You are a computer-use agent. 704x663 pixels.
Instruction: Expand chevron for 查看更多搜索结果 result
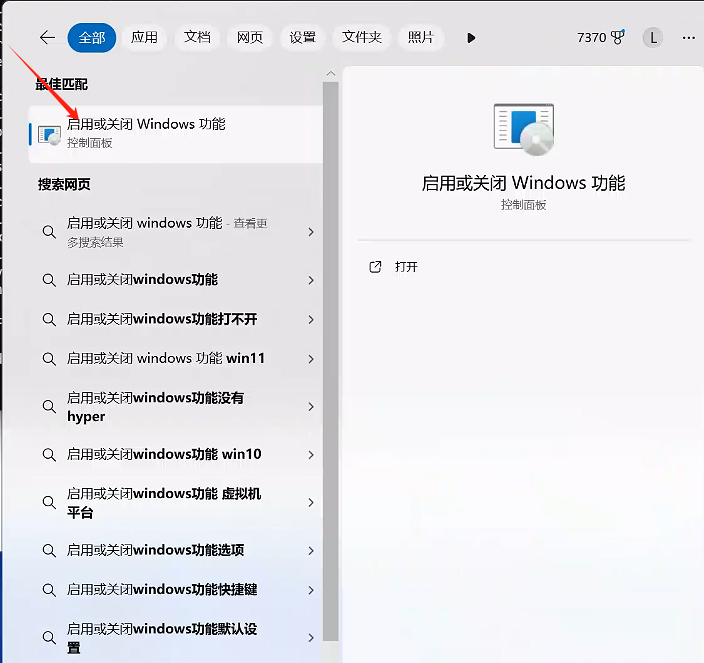click(311, 232)
